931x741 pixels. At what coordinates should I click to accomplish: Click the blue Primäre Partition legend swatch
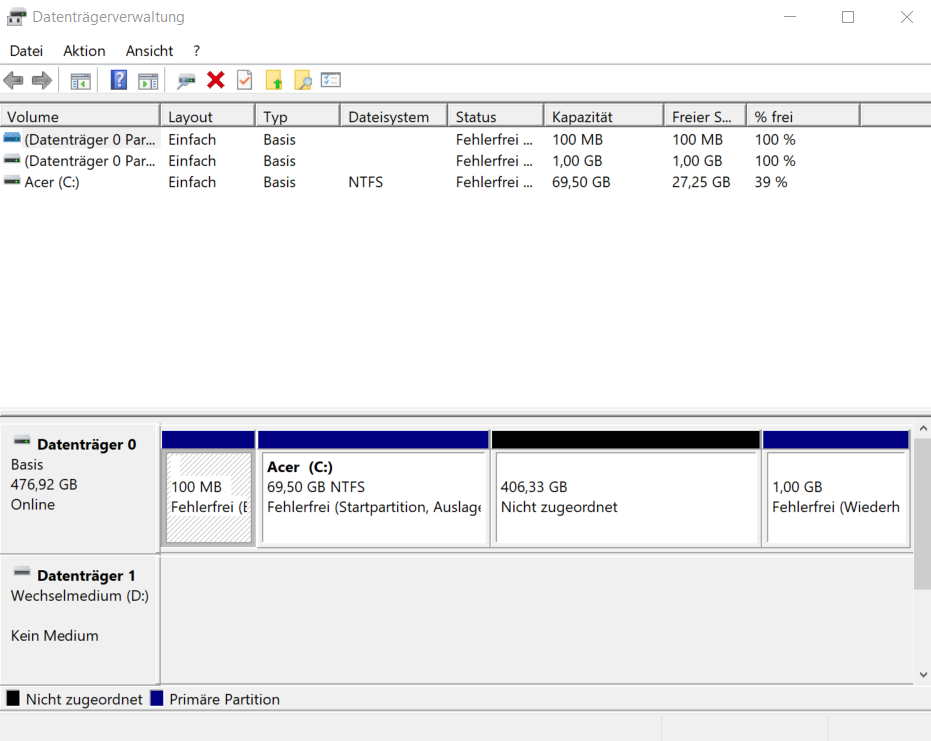157,698
